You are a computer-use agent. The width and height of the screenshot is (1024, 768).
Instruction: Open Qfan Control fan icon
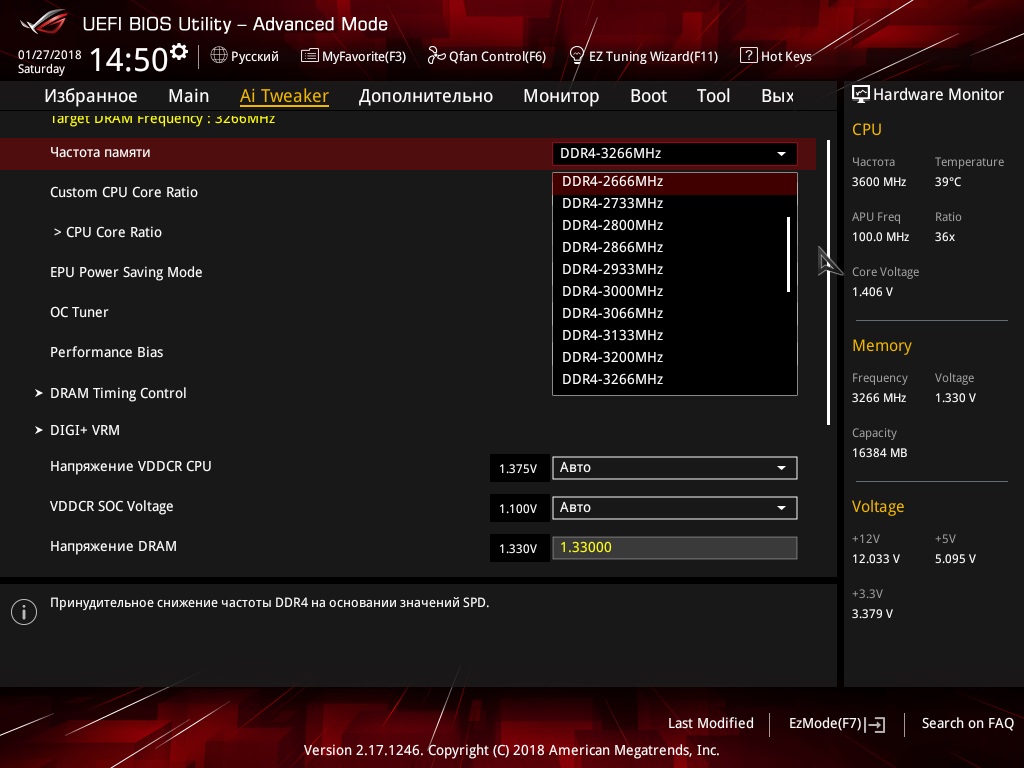pos(436,56)
